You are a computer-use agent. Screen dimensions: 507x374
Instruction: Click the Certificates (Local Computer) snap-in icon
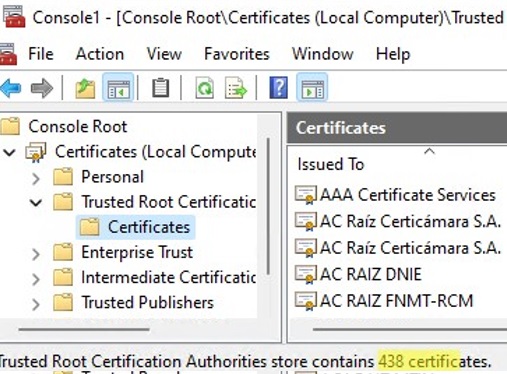(x=36, y=152)
